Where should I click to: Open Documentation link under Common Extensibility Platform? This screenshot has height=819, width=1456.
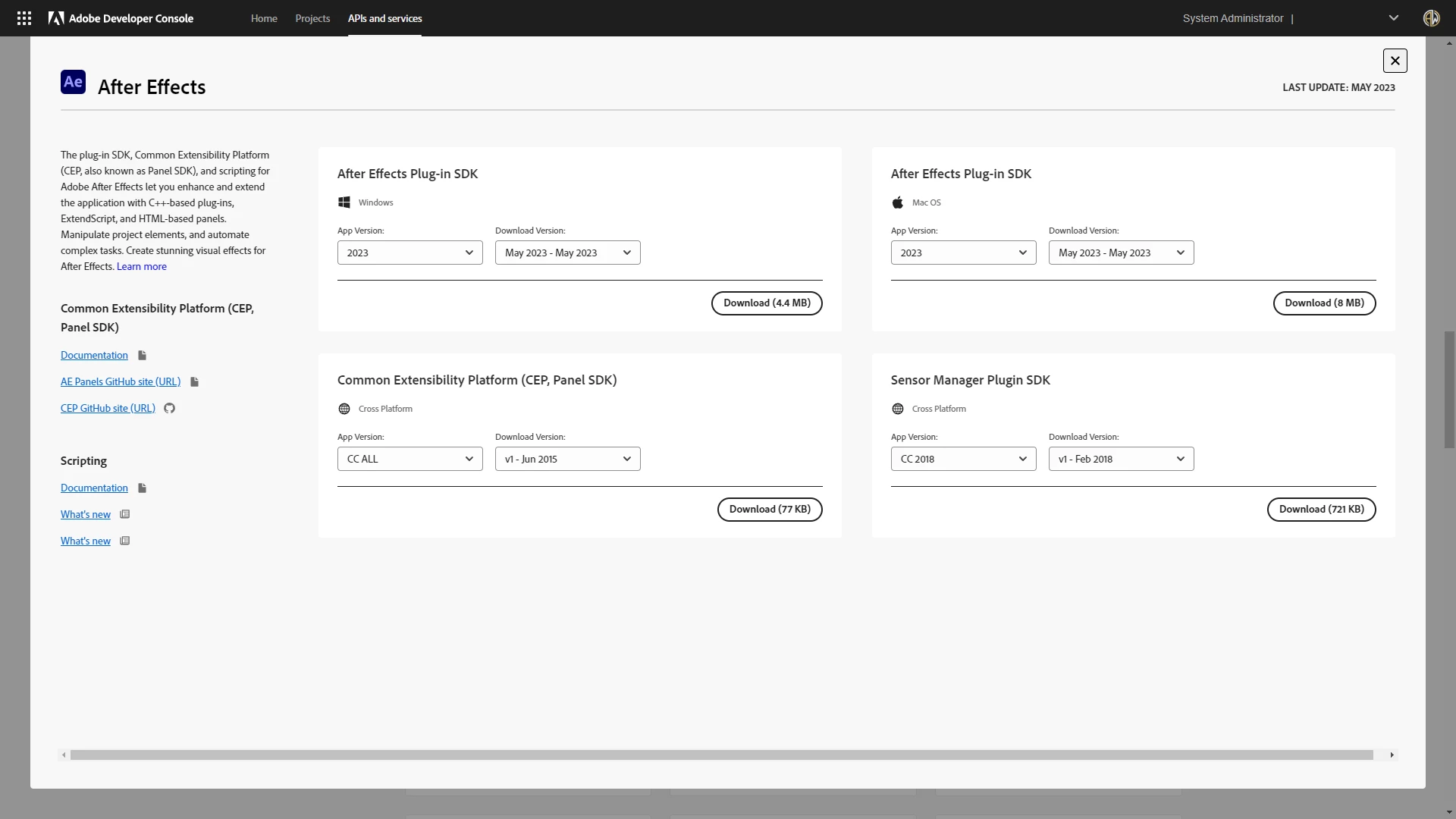click(x=94, y=355)
